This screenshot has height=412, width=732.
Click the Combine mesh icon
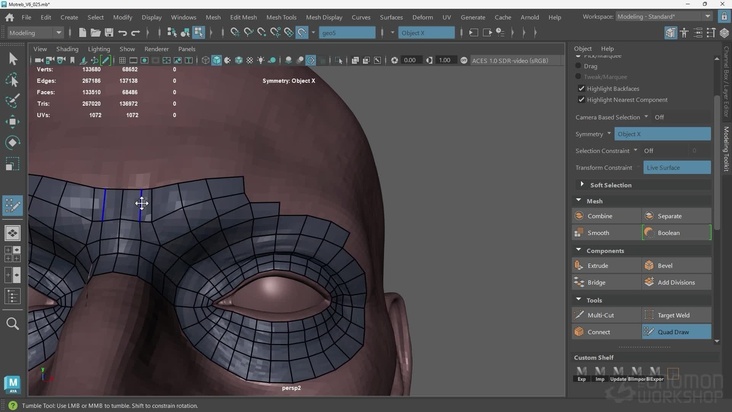pos(579,216)
